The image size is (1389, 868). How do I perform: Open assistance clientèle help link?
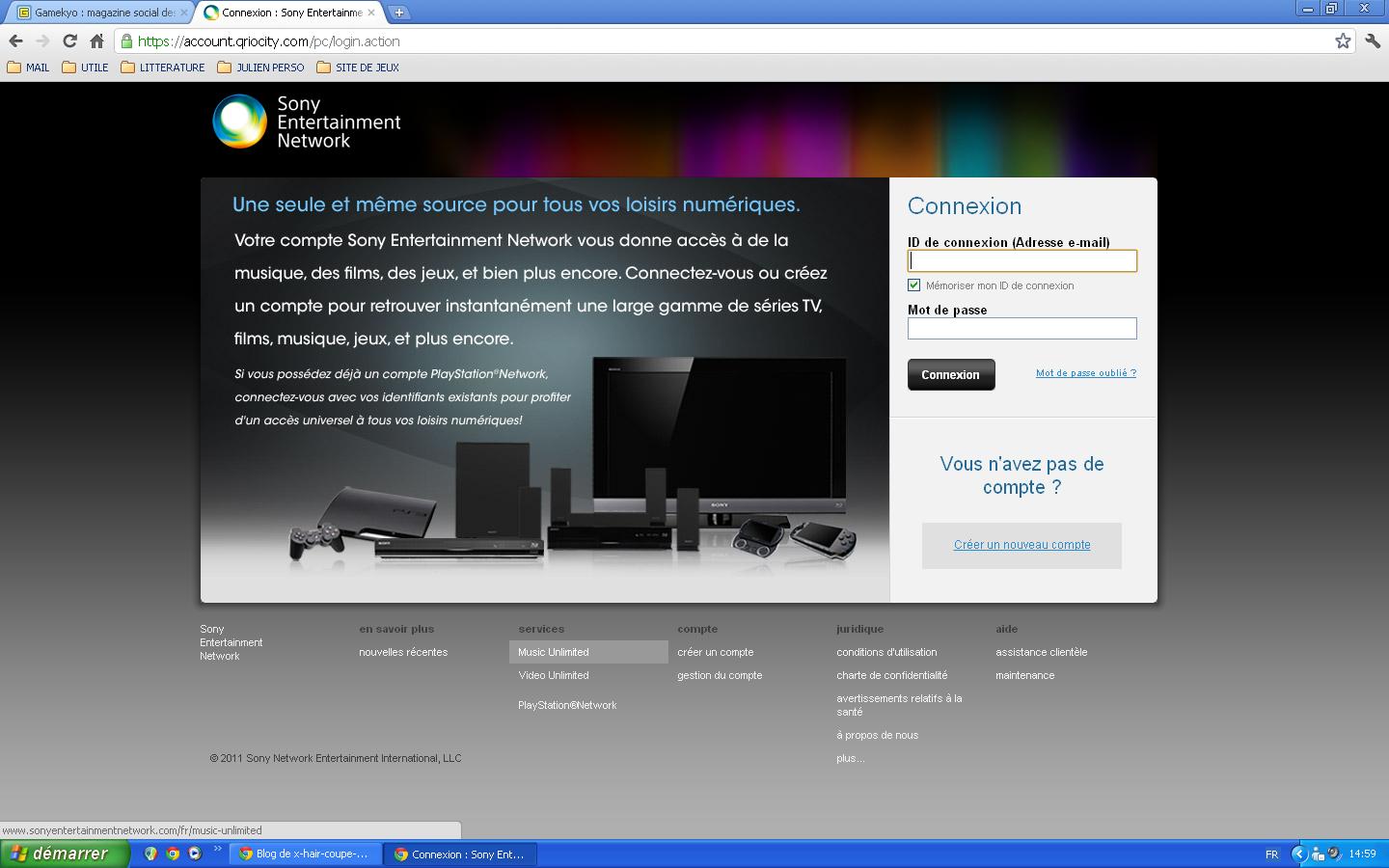(1042, 652)
